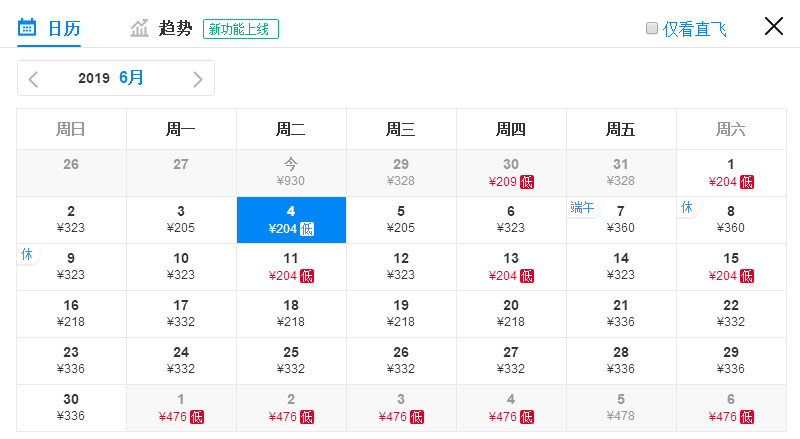Go to previous month with left chevron

tap(34, 79)
